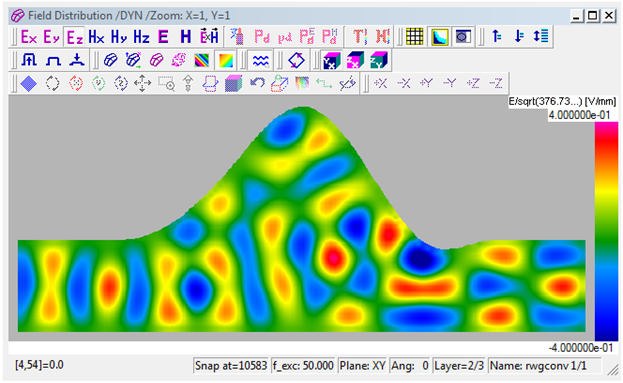Show the Hx magnetic field component

97,37
